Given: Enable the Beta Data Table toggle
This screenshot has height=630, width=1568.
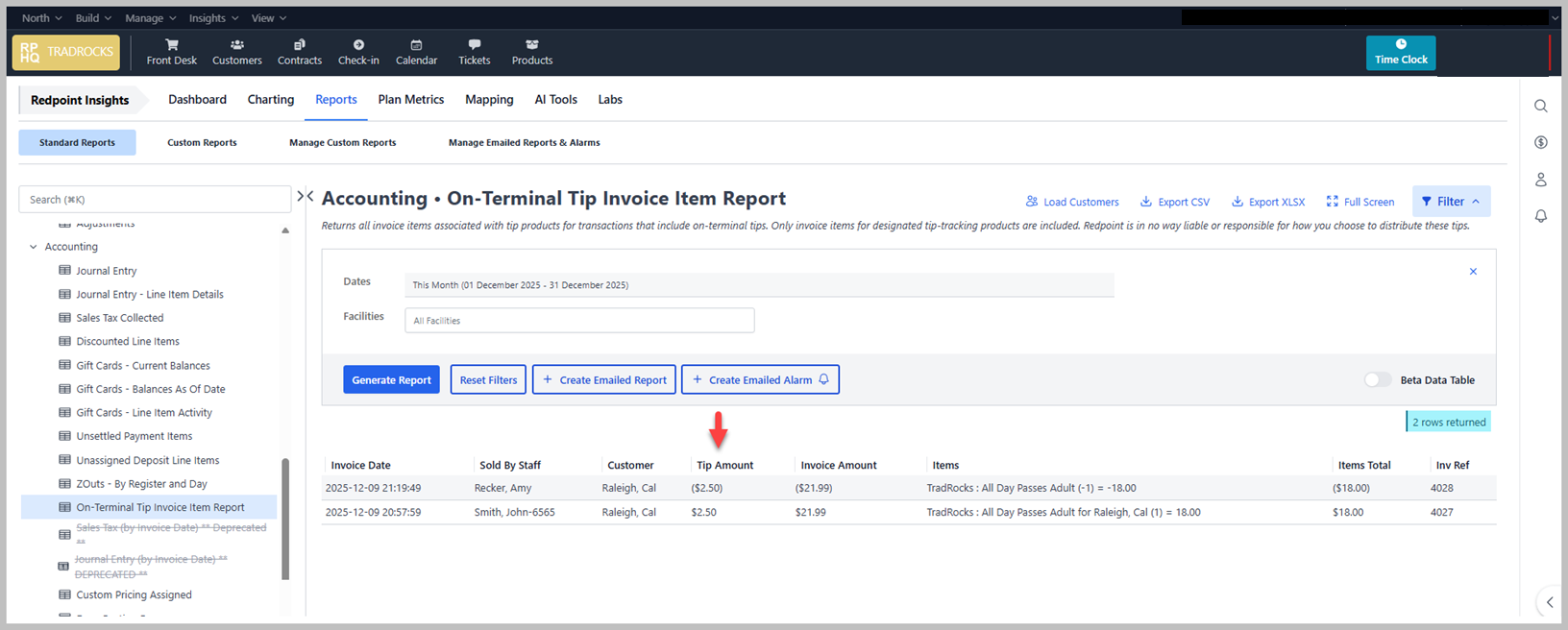Looking at the screenshot, I should tap(1377, 380).
